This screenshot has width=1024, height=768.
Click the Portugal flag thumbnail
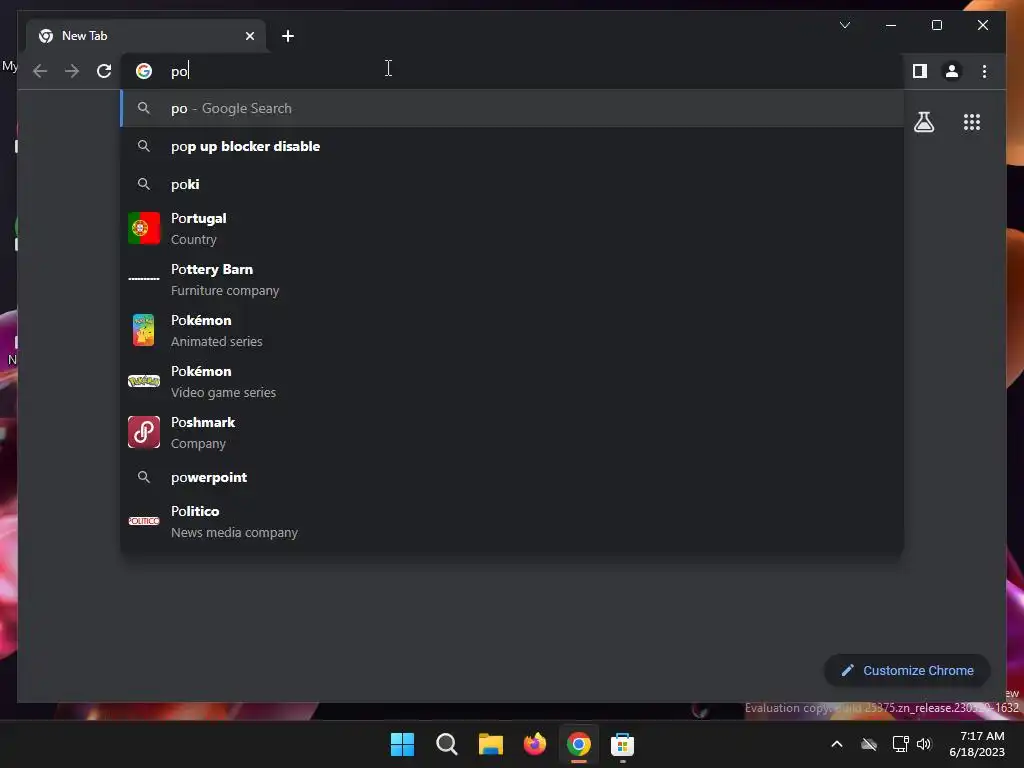pyautogui.click(x=144, y=228)
